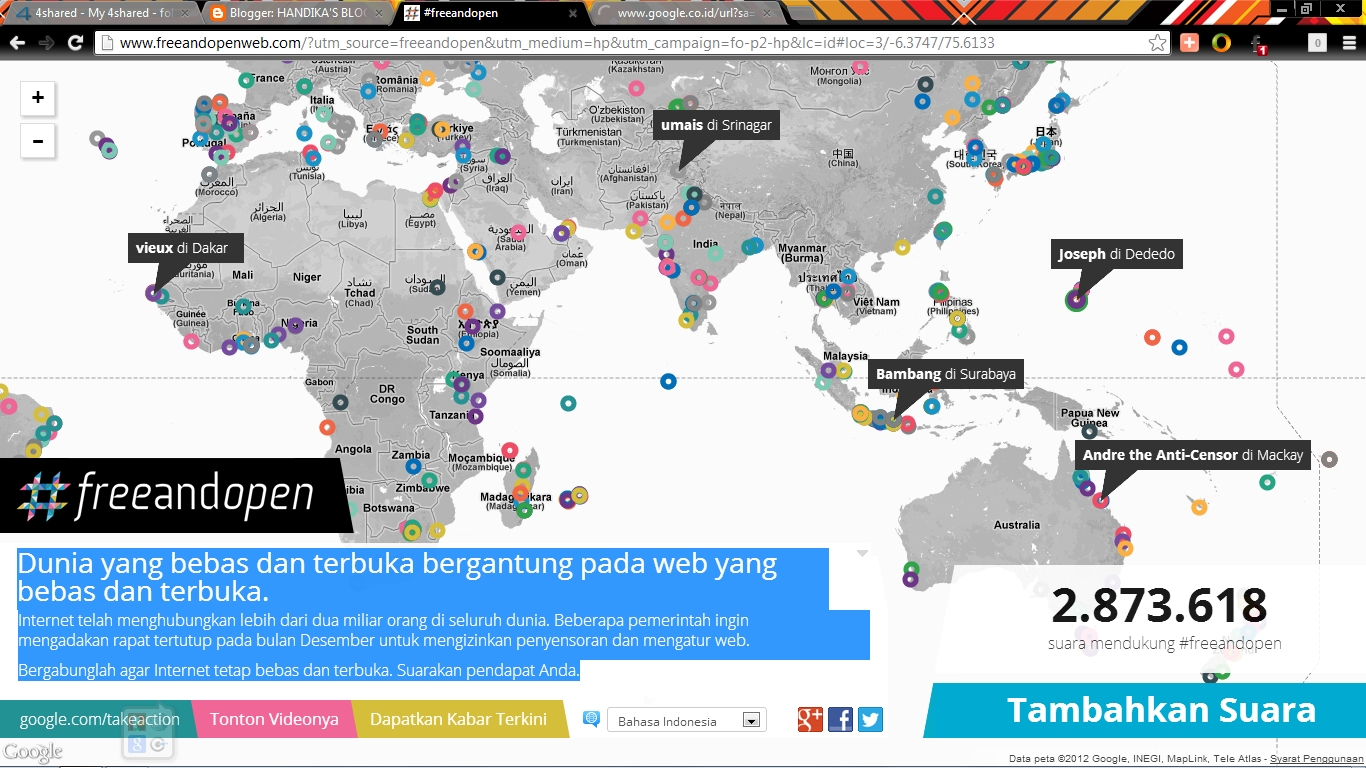The image size is (1366, 768).
Task: Switch to the 4shared tab
Action: (x=90, y=14)
